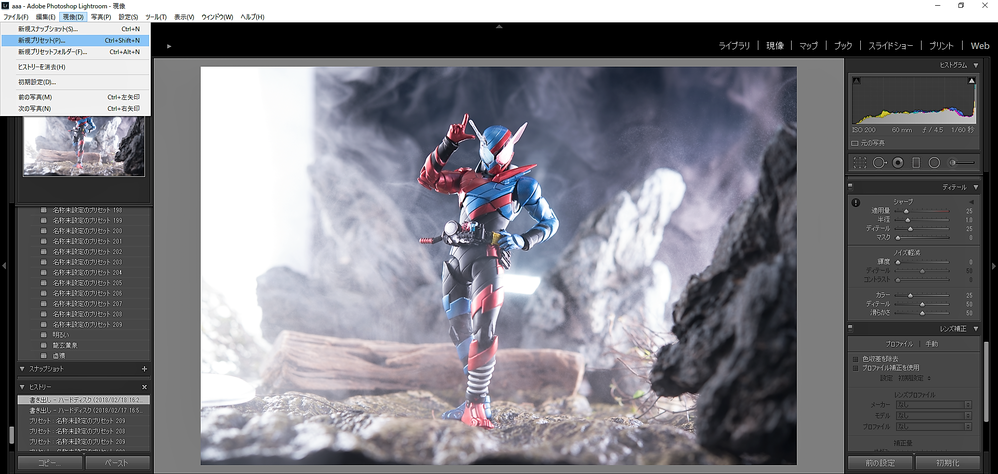Choose 新規スナップショット(S)... menu entry
998x474 pixels.
point(75,29)
